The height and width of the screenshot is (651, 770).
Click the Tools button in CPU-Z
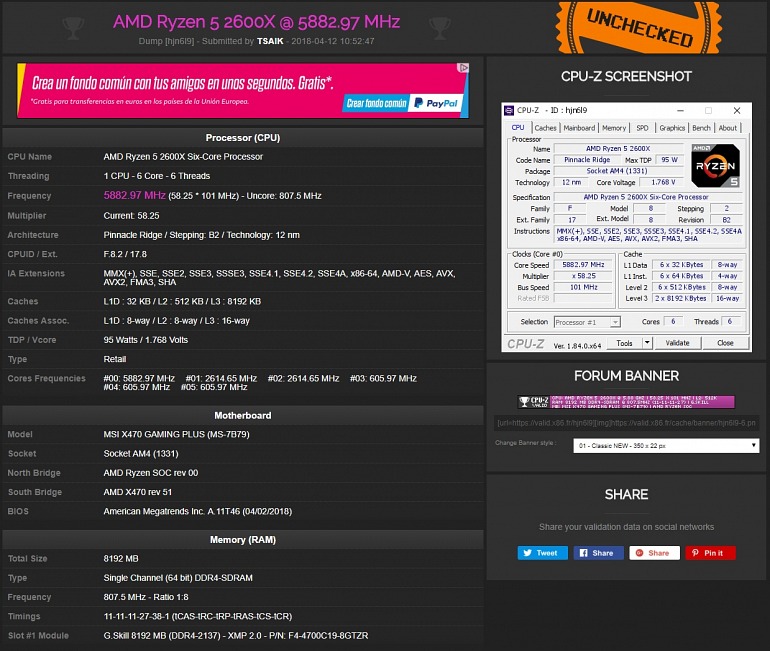pos(625,343)
